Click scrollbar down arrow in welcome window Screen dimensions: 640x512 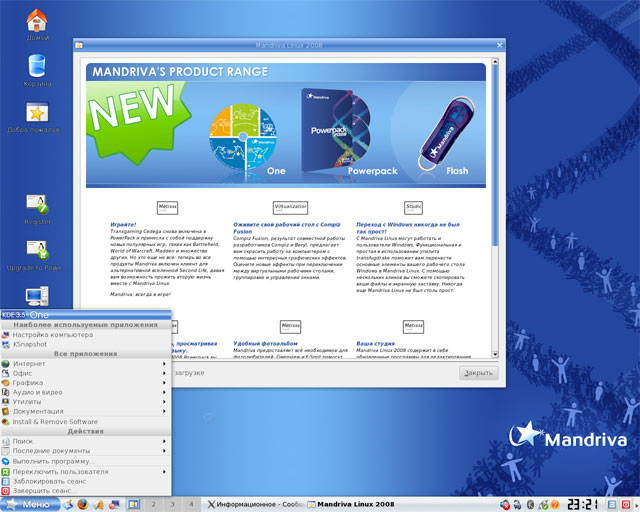[x=495, y=354]
